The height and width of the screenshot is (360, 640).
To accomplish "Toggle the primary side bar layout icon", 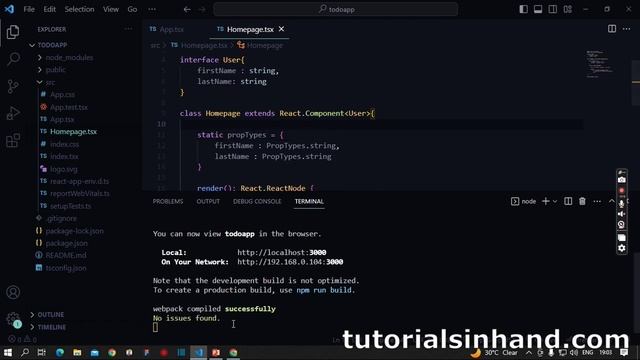I will click(523, 9).
